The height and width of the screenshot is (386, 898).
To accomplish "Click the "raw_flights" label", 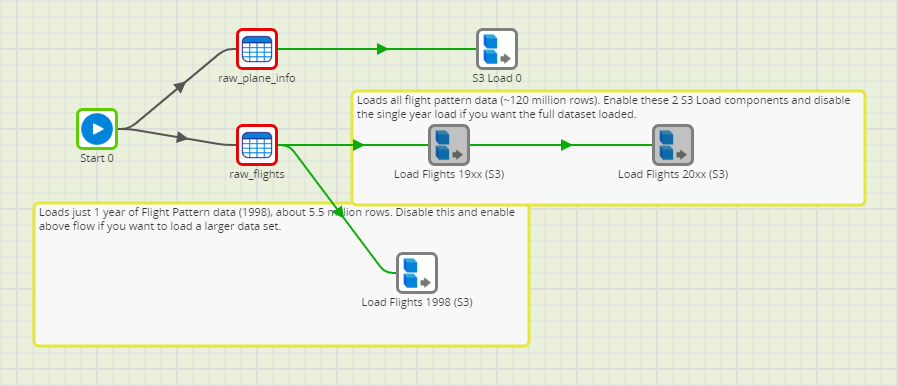I will click(x=257, y=174).
